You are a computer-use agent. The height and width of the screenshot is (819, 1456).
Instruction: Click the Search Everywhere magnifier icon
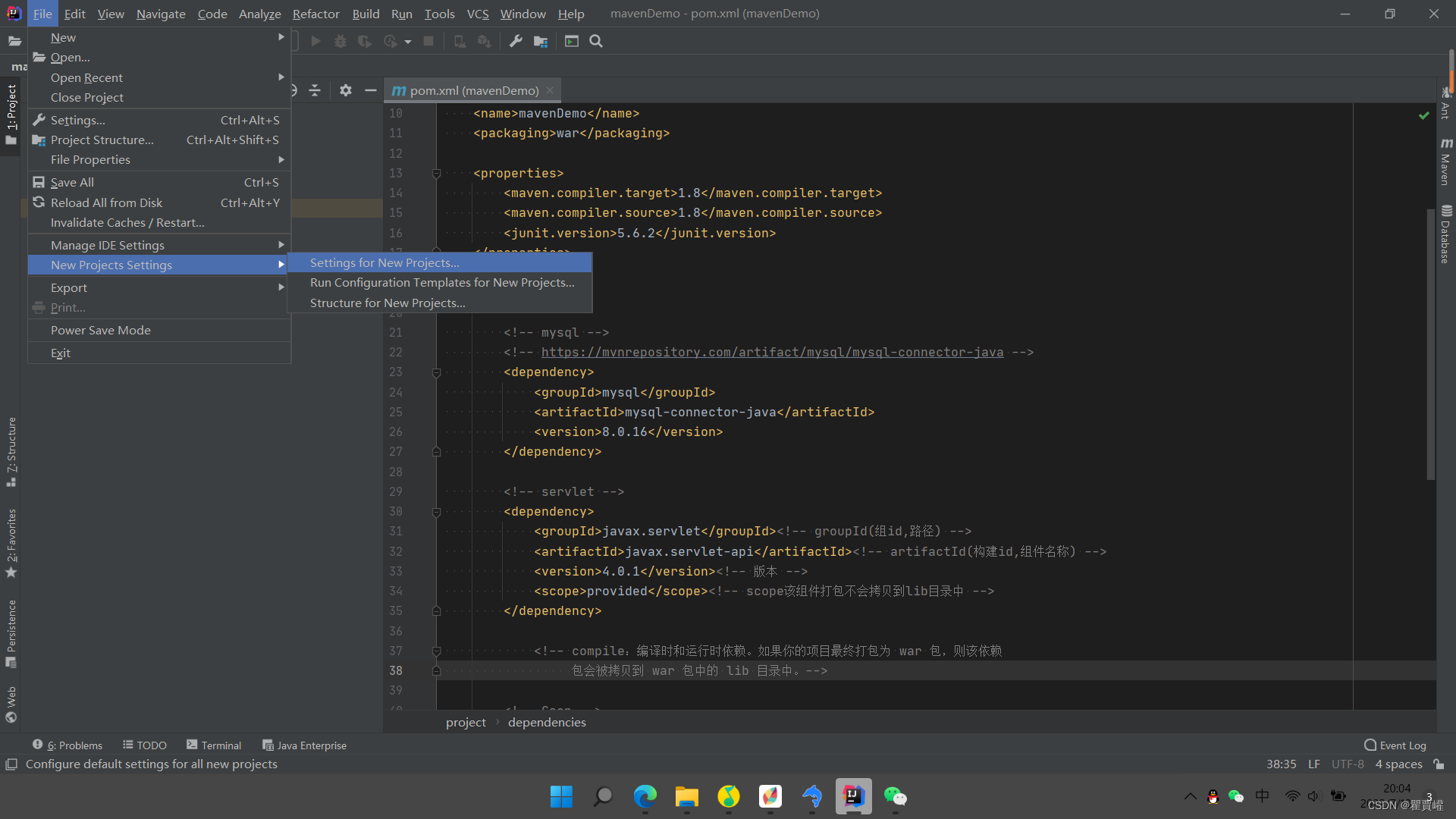[x=596, y=42]
